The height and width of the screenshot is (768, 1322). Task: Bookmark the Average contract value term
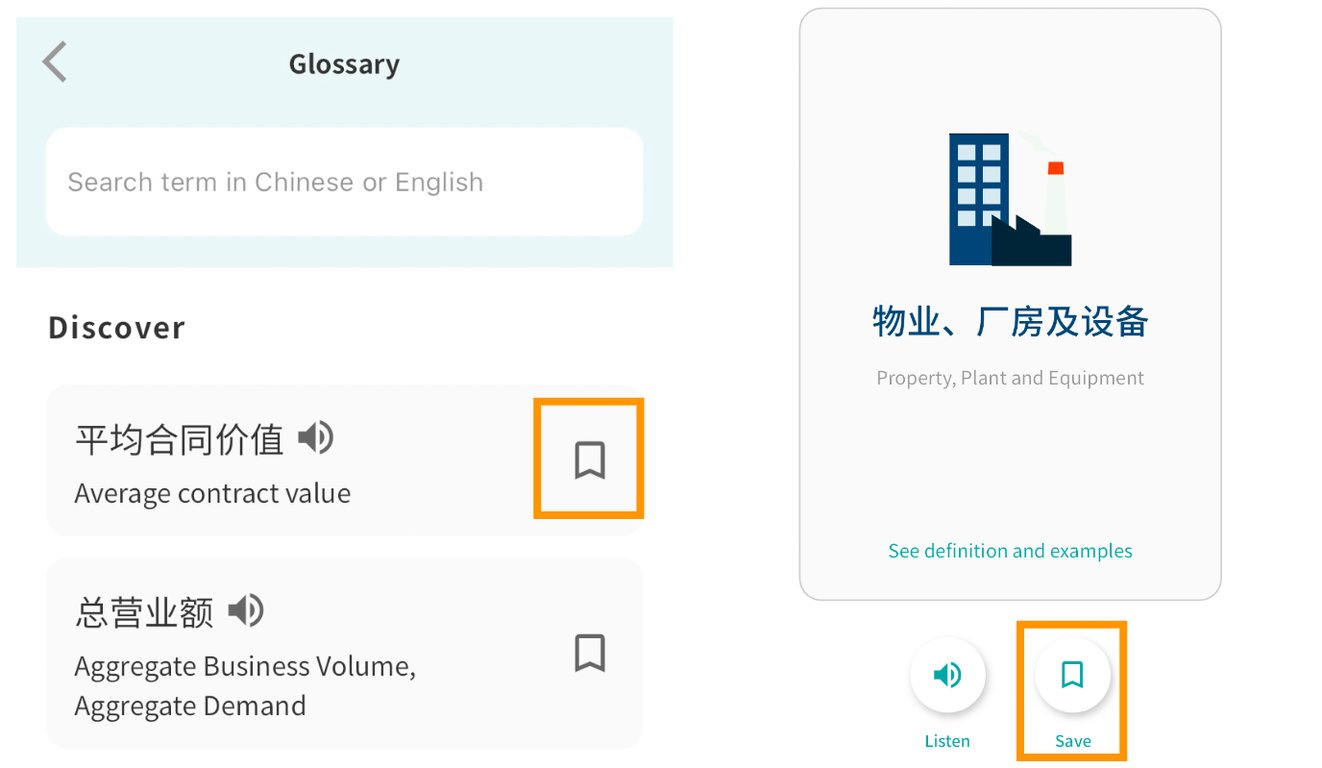click(x=589, y=460)
